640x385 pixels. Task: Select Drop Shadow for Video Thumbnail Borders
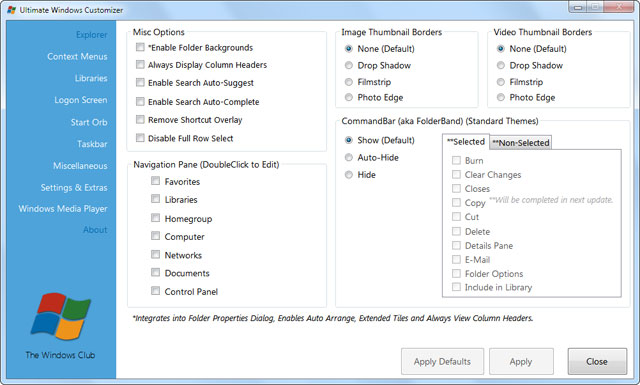pos(501,65)
